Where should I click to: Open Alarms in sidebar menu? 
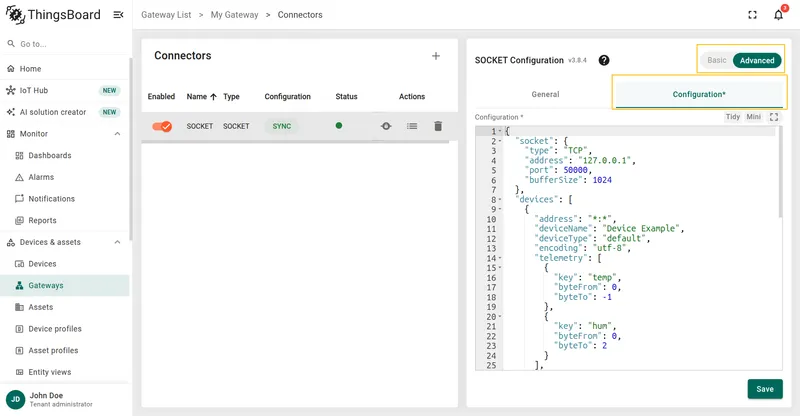coord(65,177)
